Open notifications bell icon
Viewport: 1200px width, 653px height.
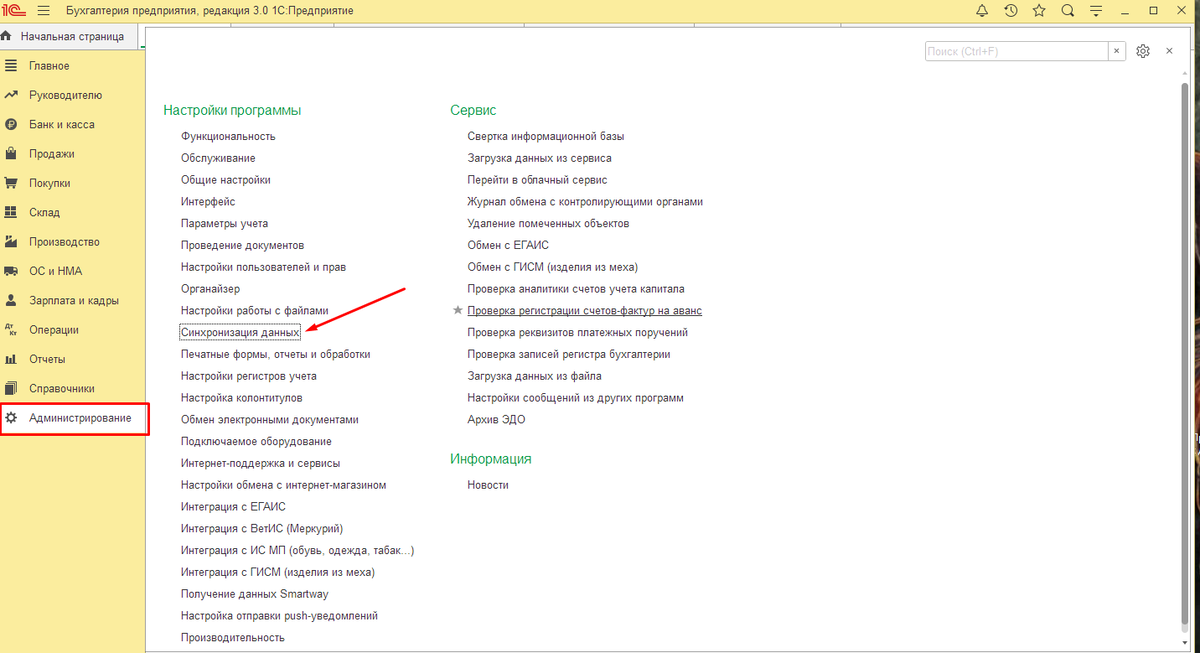[x=982, y=11]
